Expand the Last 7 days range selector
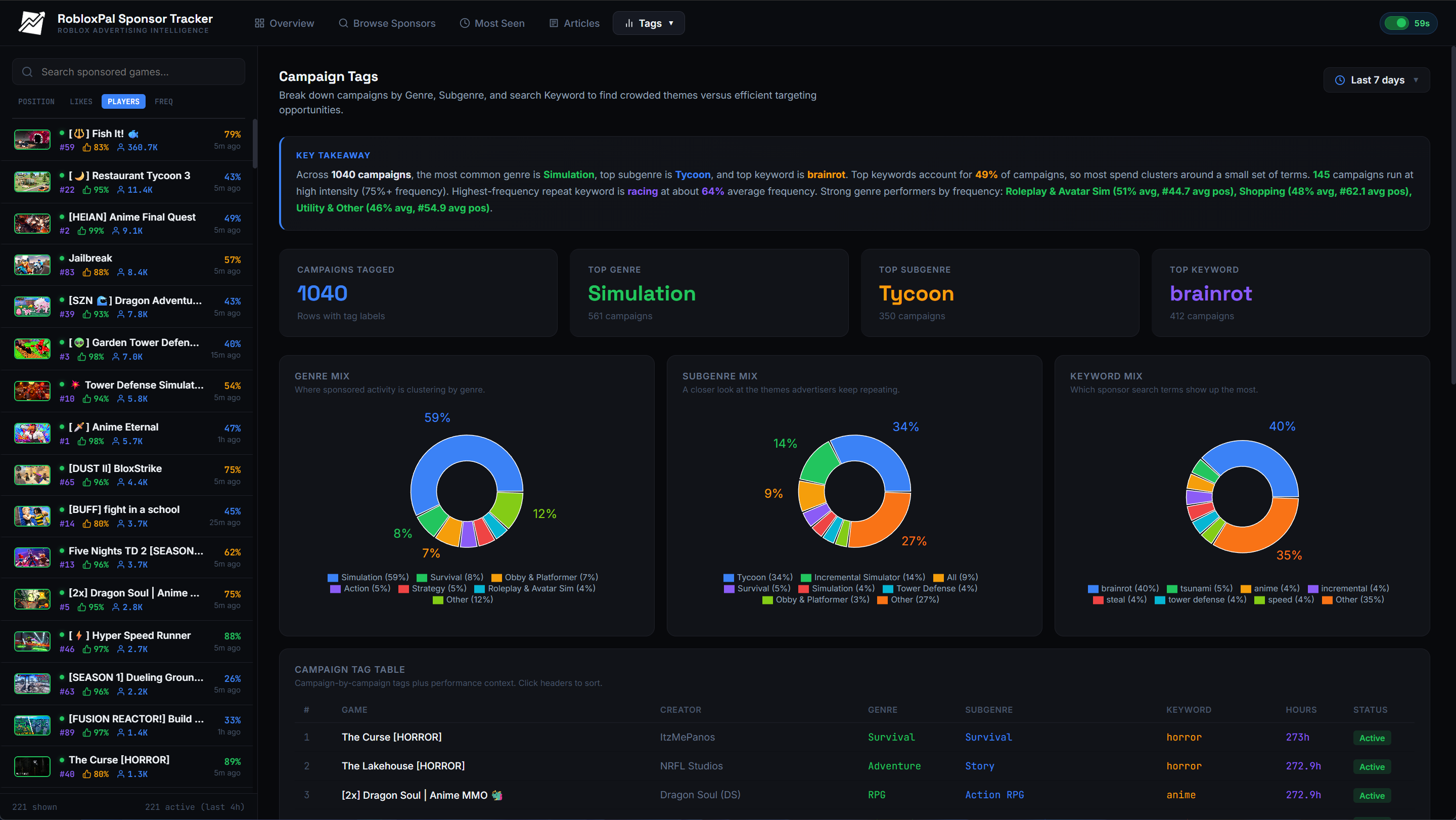The height and width of the screenshot is (820, 1456). point(1376,80)
